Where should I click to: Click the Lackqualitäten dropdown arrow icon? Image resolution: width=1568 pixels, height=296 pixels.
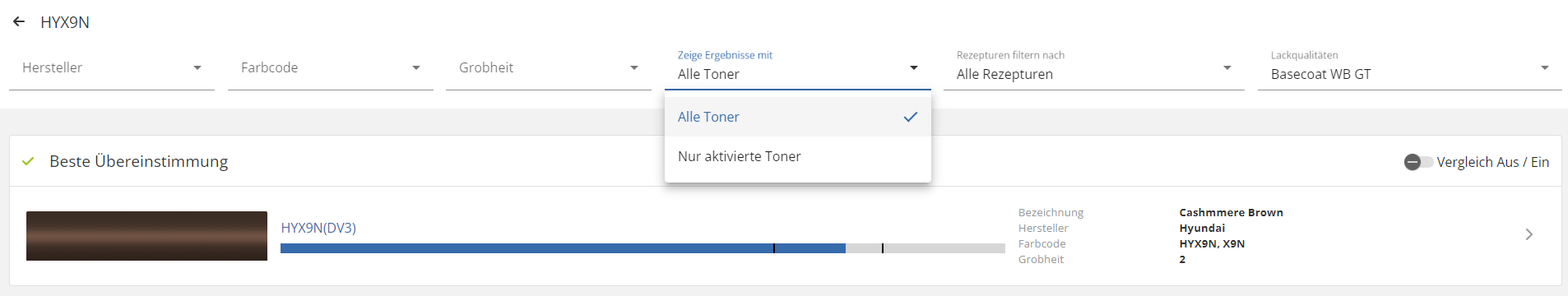point(1545,67)
